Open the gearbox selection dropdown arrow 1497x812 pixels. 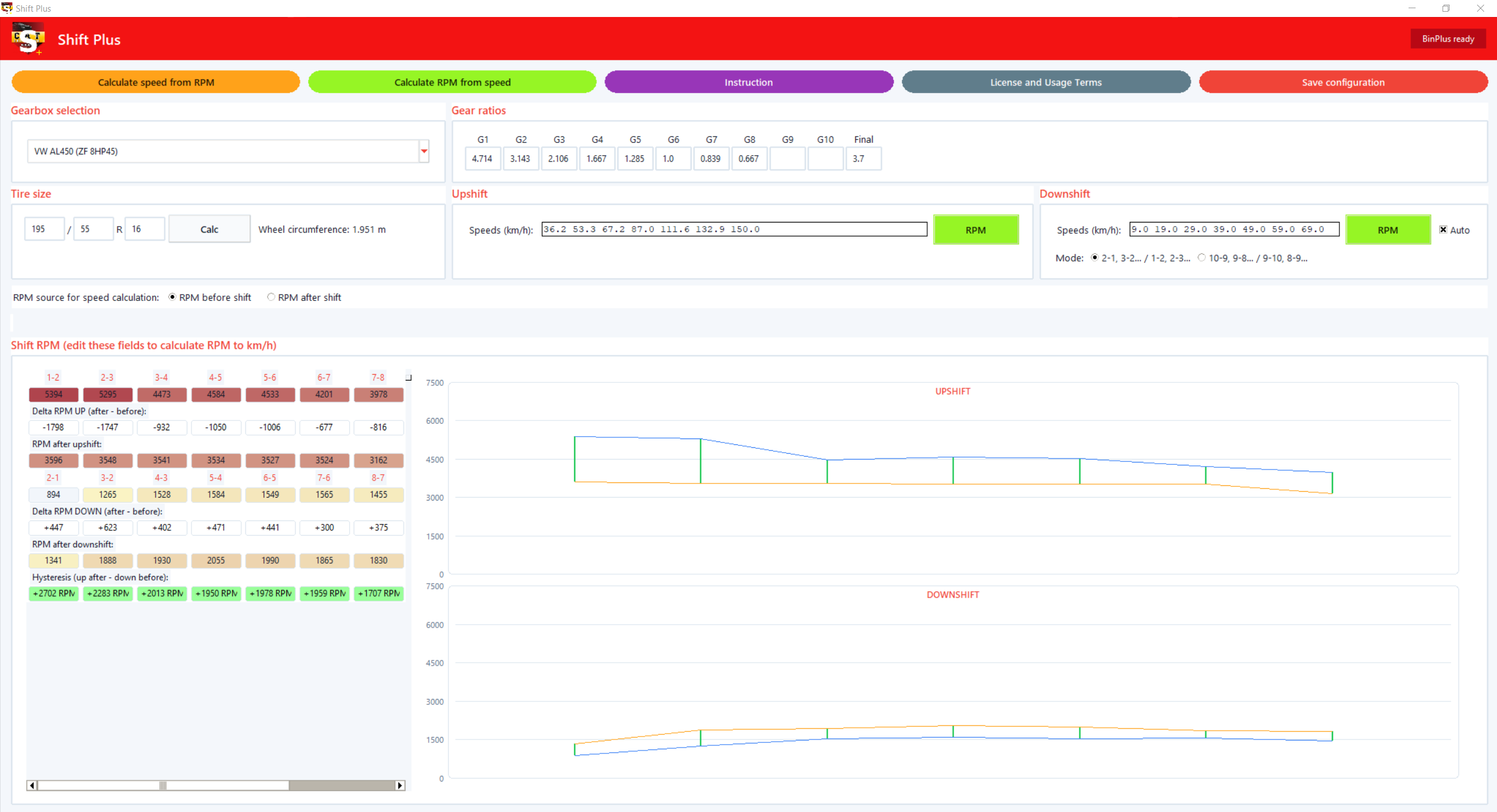pyautogui.click(x=424, y=151)
